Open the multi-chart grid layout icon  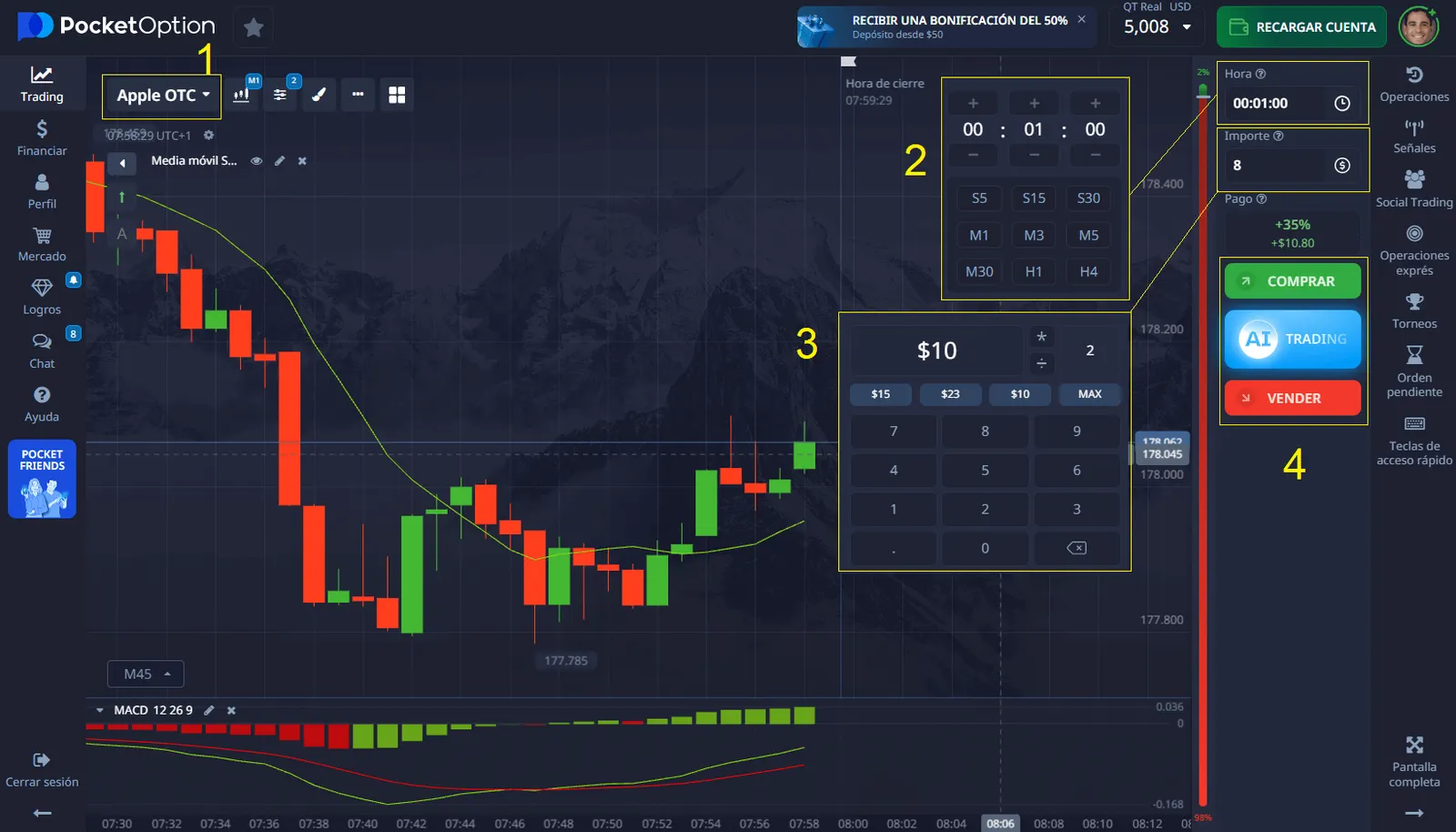click(x=397, y=95)
